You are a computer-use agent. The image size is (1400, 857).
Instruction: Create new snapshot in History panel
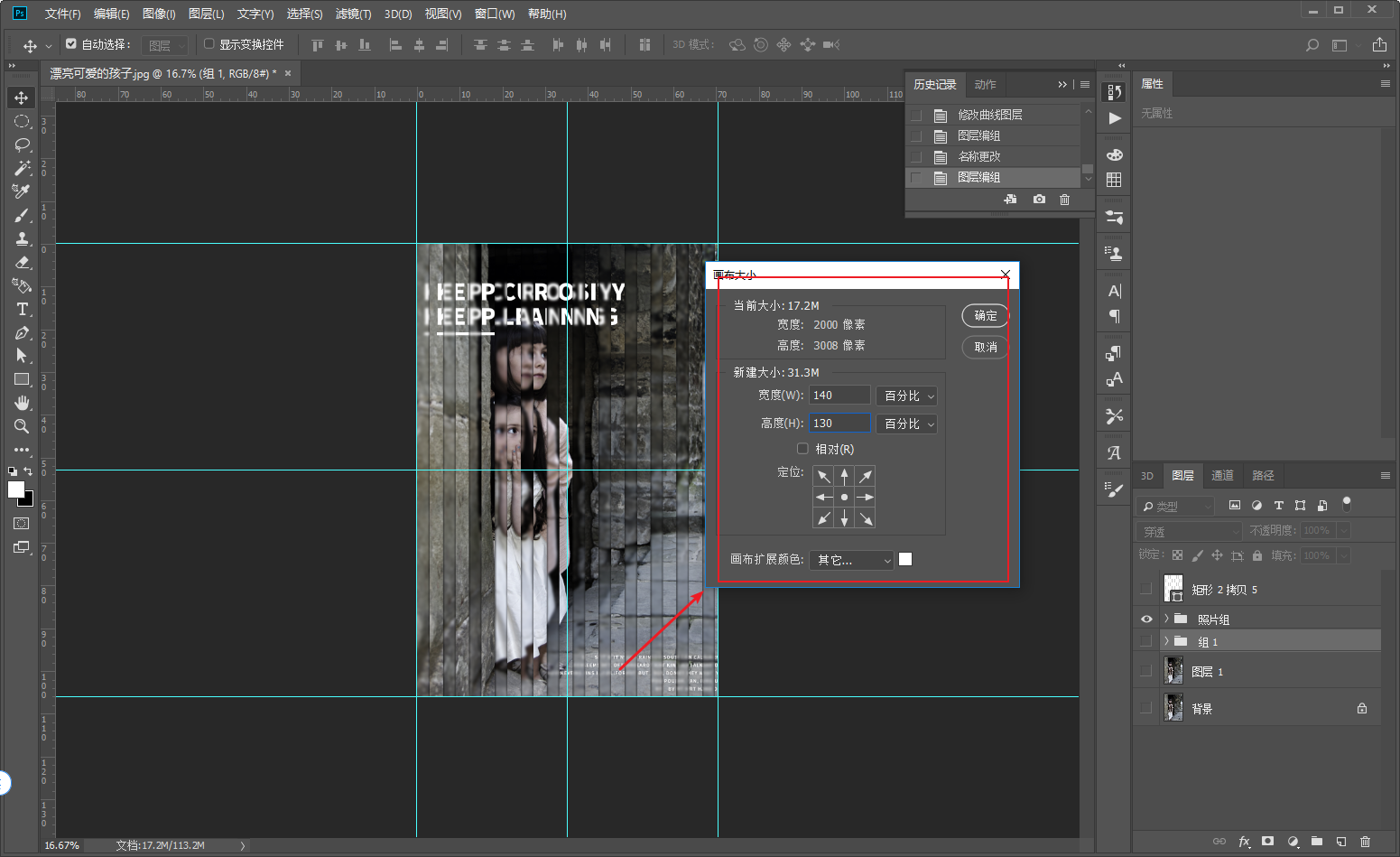point(1039,199)
